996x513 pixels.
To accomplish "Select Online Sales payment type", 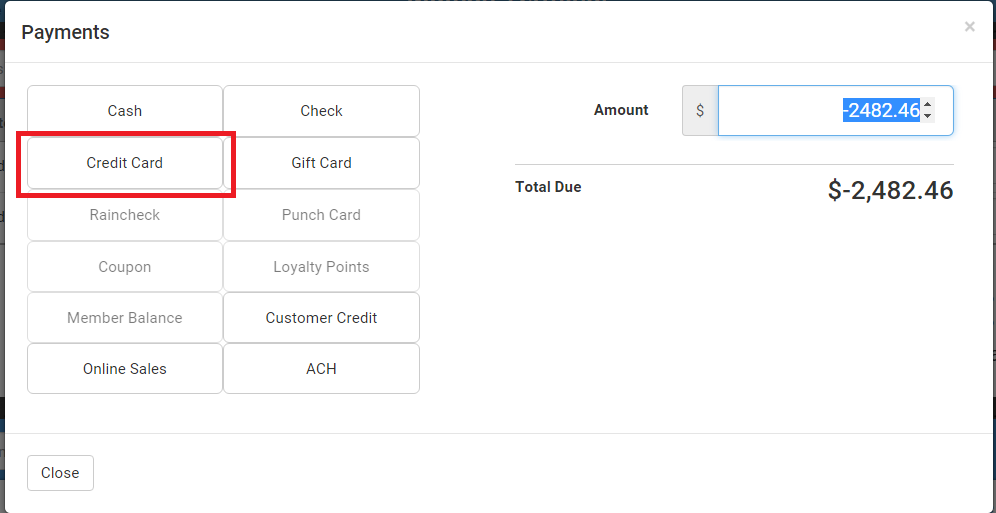I will pos(125,369).
